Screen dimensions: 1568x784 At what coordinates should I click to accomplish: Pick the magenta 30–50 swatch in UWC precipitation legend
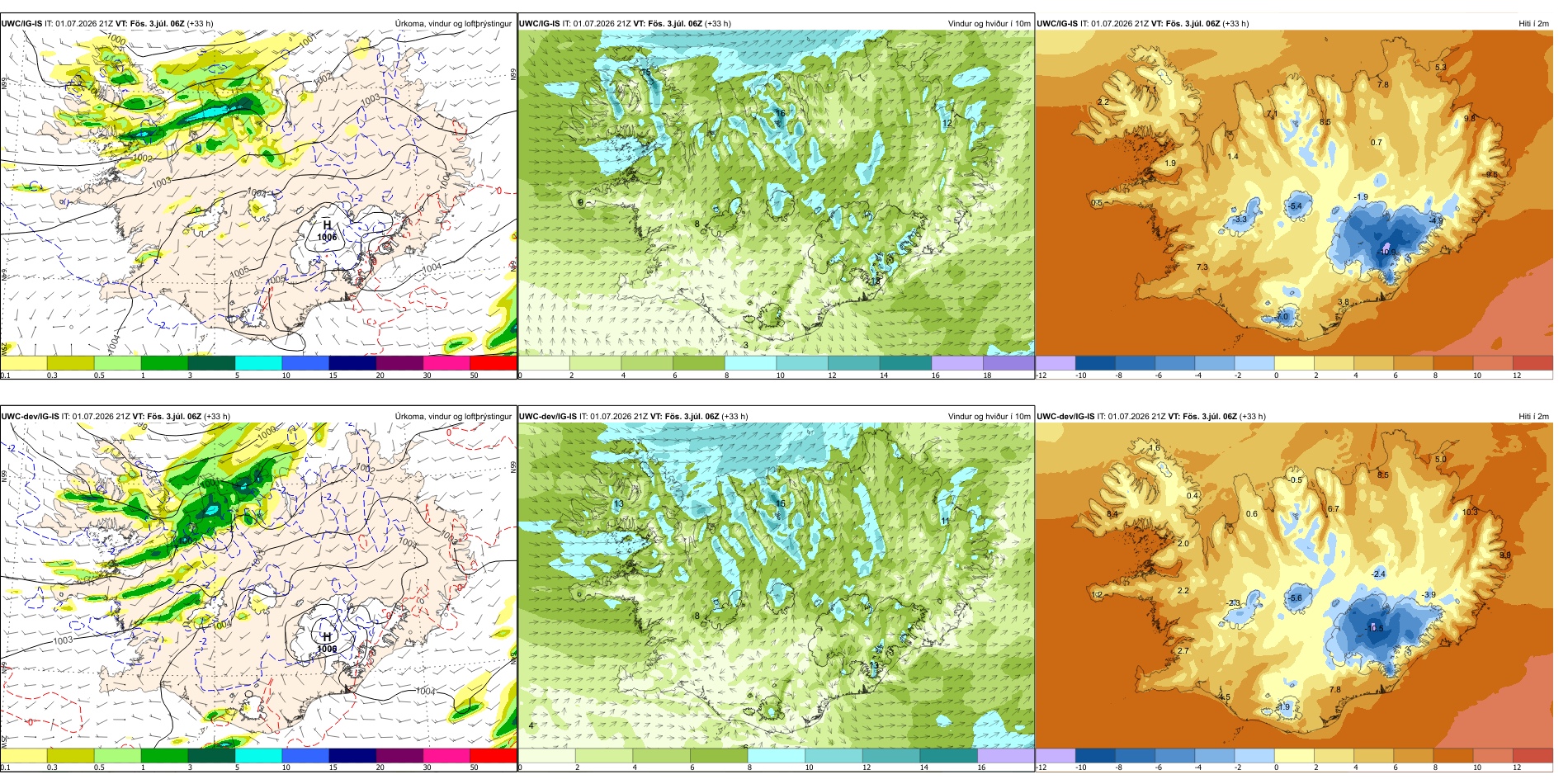(x=446, y=363)
